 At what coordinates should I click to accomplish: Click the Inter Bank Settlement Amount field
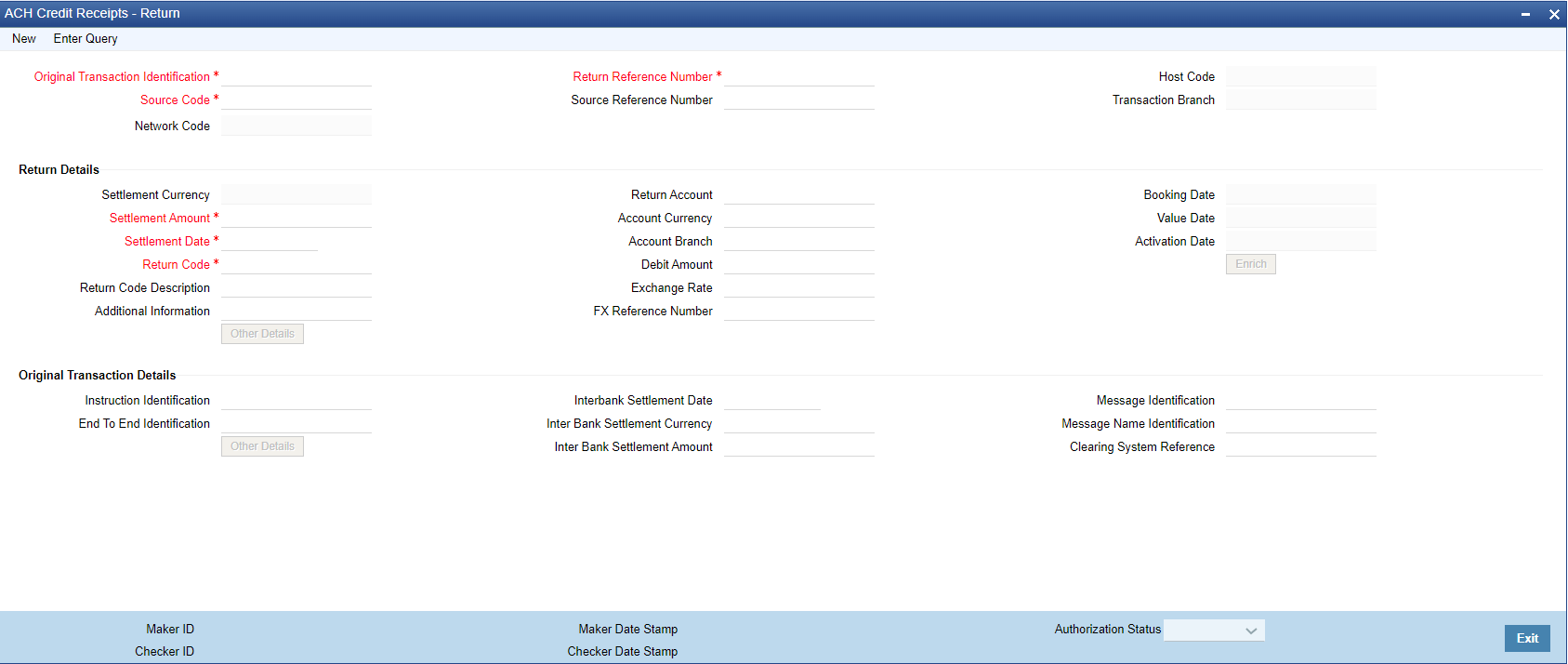799,446
